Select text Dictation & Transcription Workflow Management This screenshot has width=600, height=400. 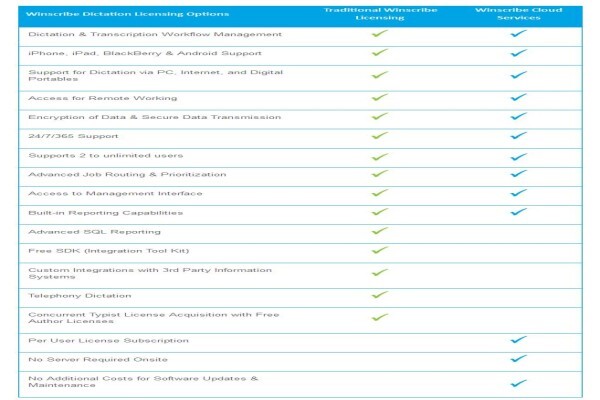155,34
